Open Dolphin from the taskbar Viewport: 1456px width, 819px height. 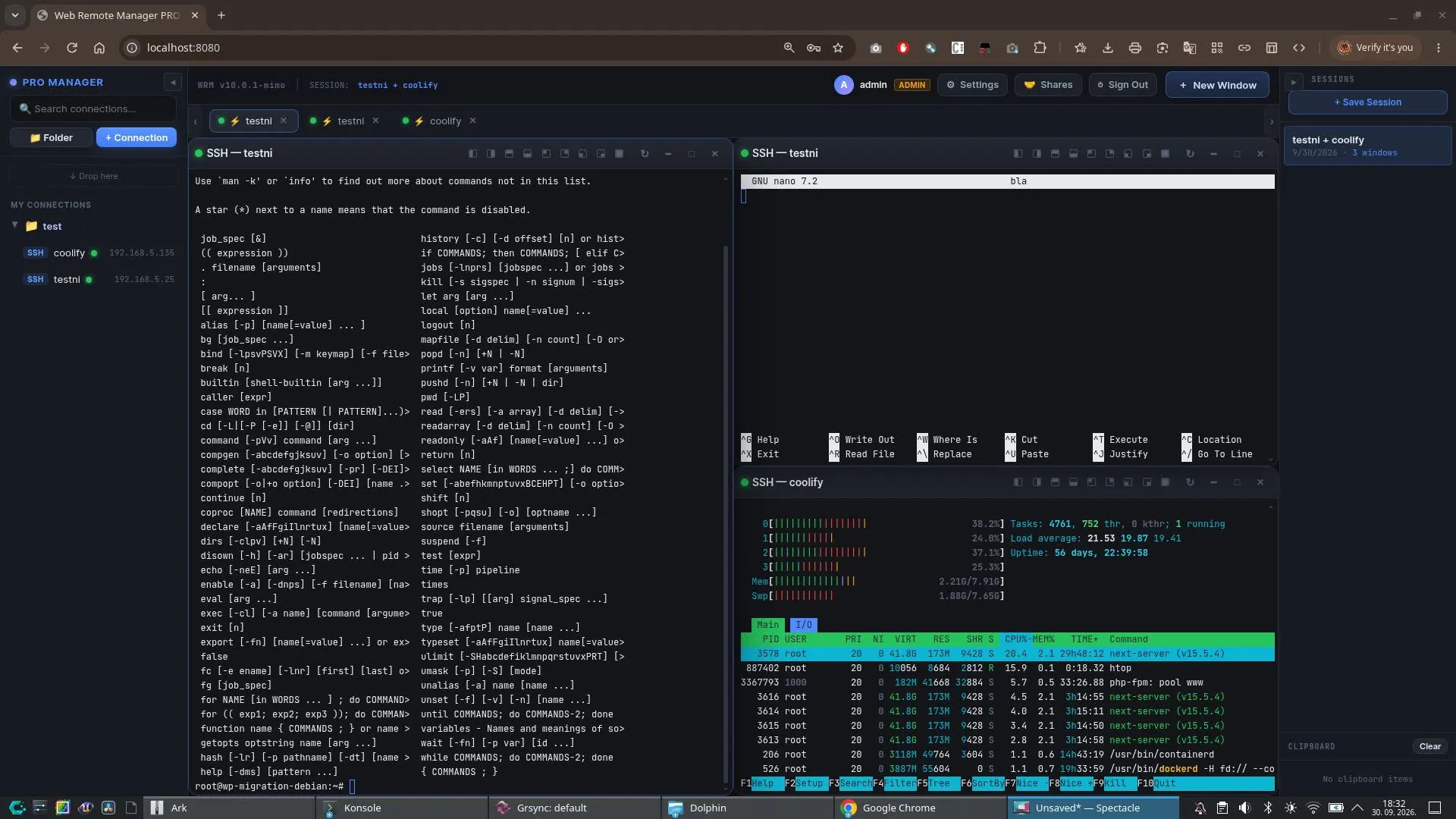pos(748,808)
